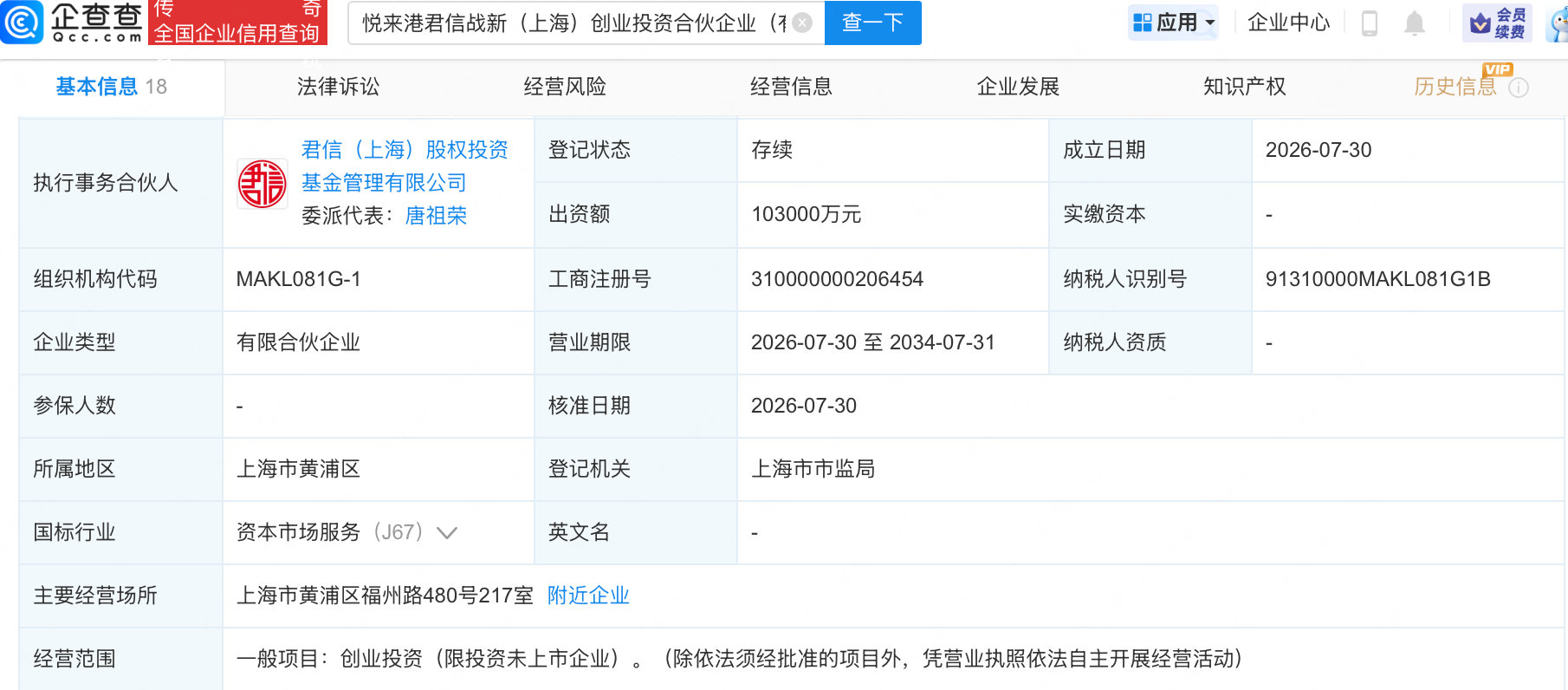Expand the 国标行业 chevron next to J67
The width and height of the screenshot is (1568, 690).
click(447, 532)
